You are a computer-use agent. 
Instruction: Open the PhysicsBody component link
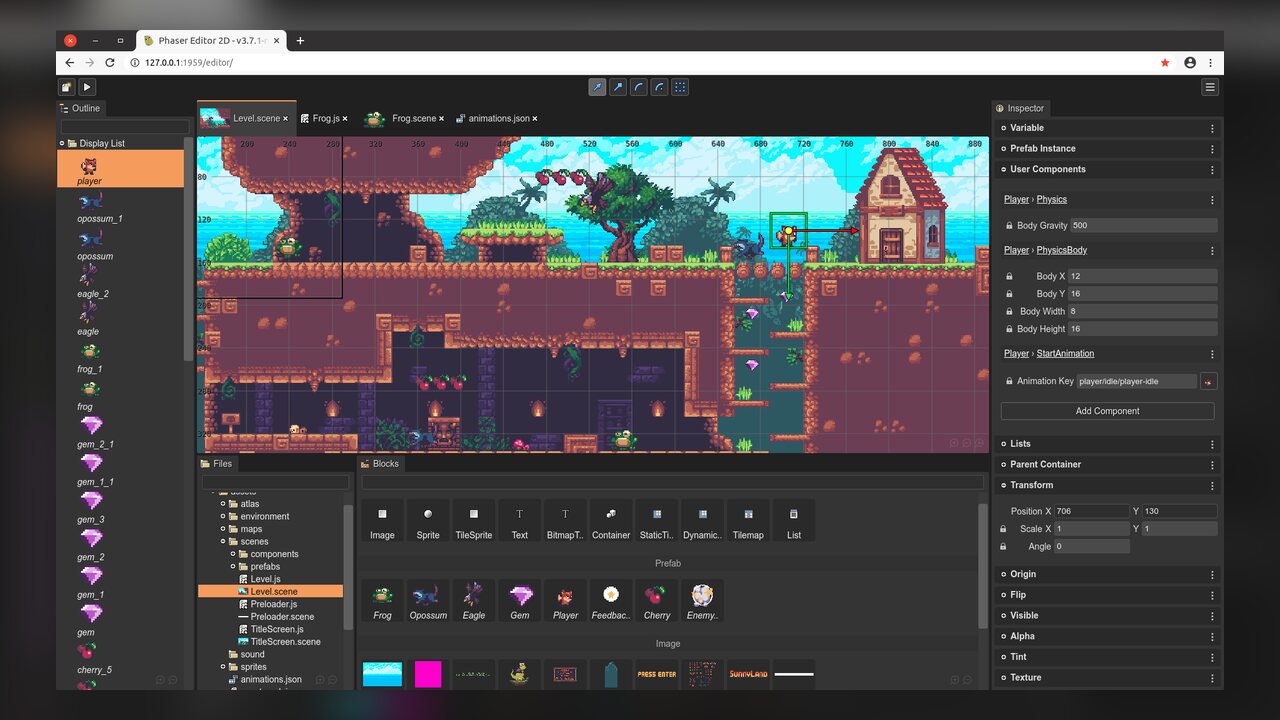1062,250
